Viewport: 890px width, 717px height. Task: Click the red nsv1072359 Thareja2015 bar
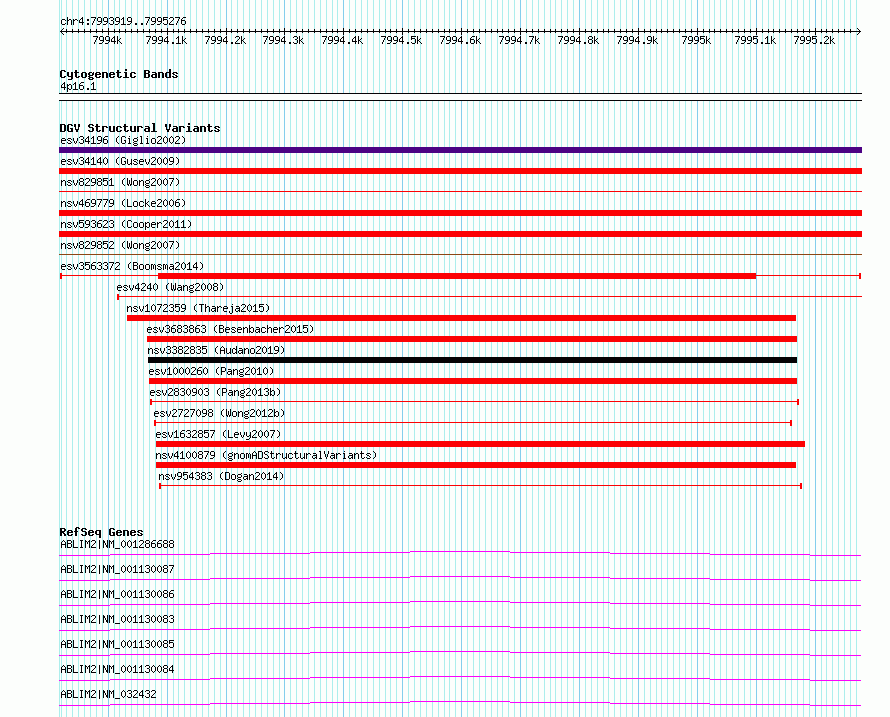(461, 318)
